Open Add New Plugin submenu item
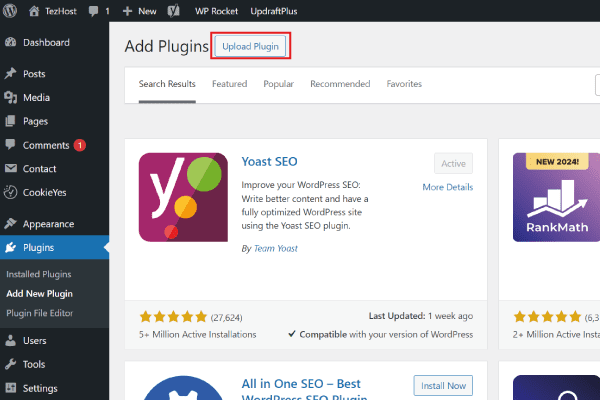 point(39,294)
